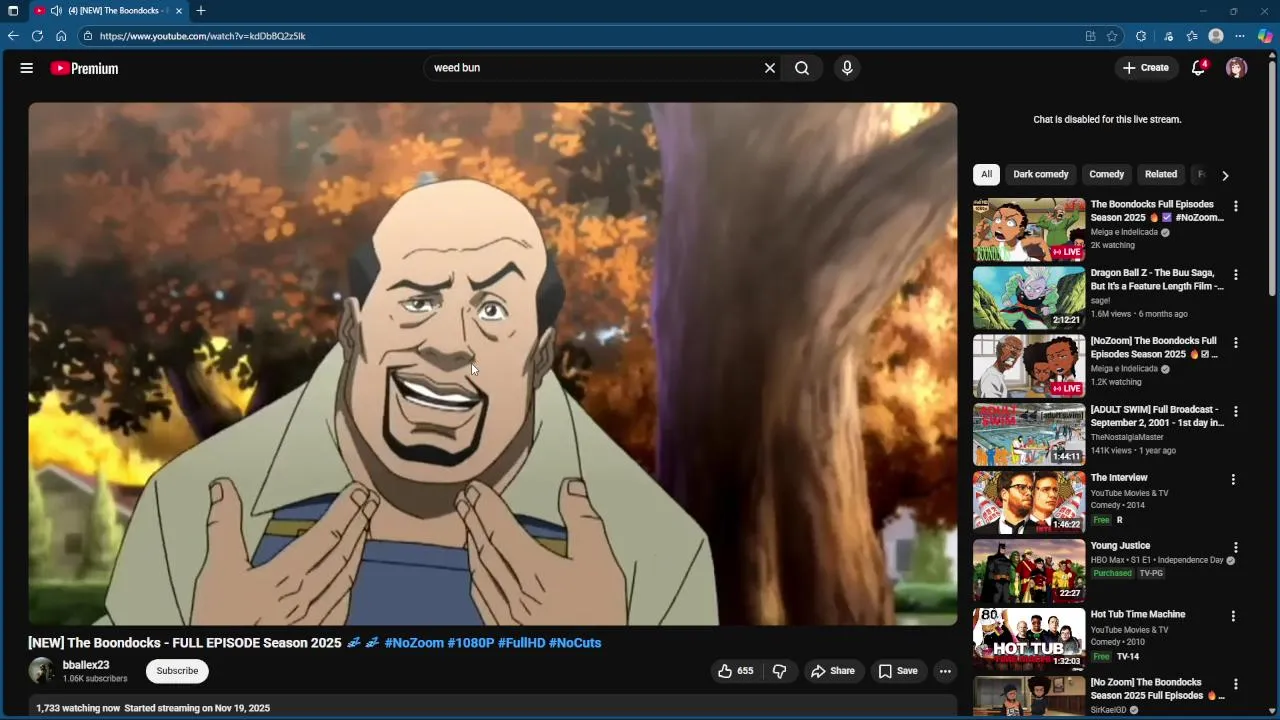Close the Boondocks browser tab

[x=179, y=11]
